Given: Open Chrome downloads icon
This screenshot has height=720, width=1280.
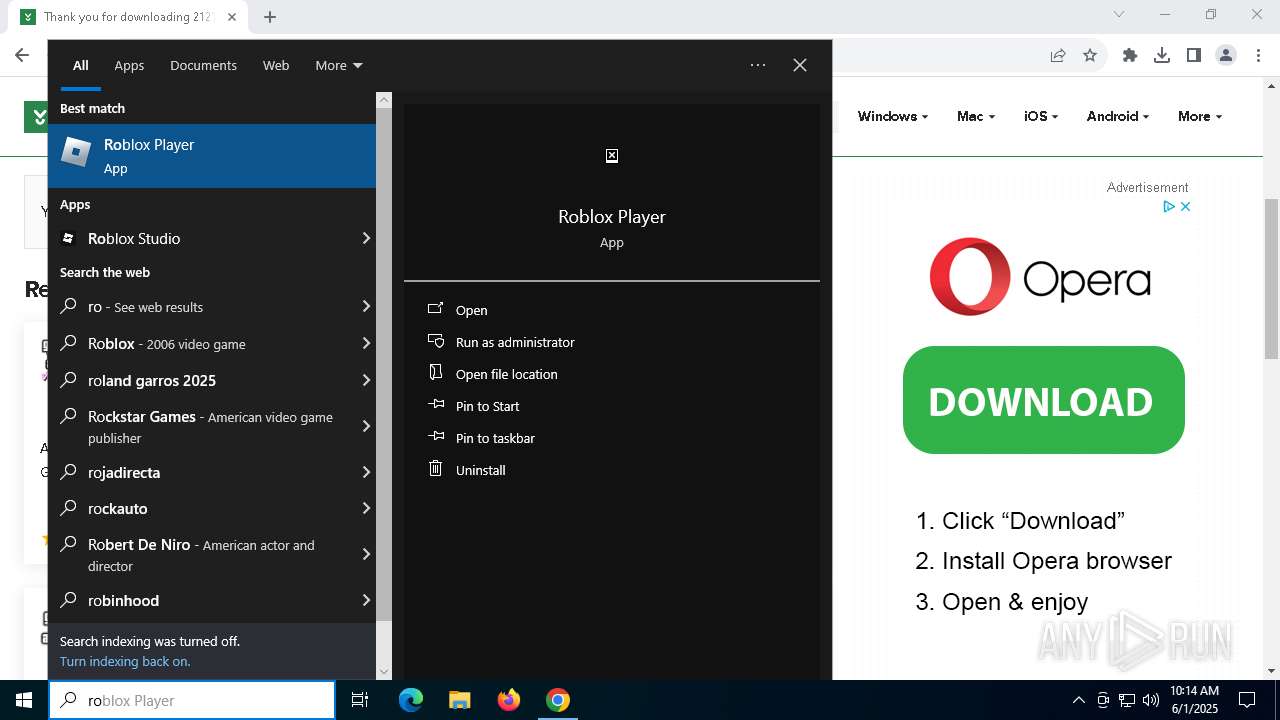Looking at the screenshot, I should click(x=1162, y=56).
